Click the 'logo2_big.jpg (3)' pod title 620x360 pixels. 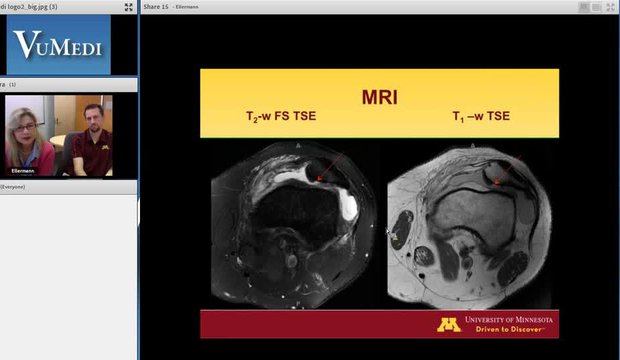pyautogui.click(x=29, y=7)
